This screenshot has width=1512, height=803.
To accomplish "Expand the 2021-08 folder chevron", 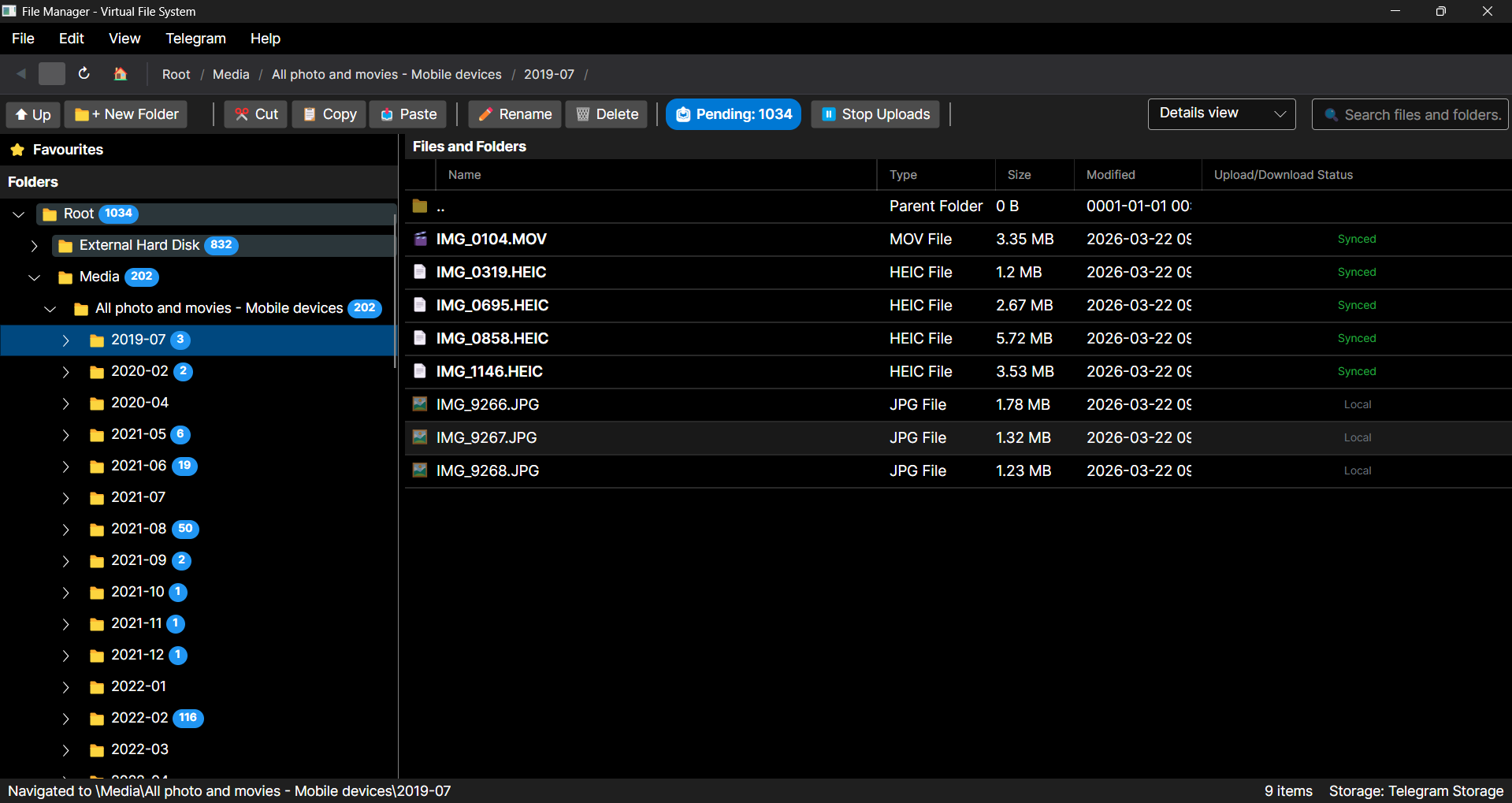I will tap(65, 530).
